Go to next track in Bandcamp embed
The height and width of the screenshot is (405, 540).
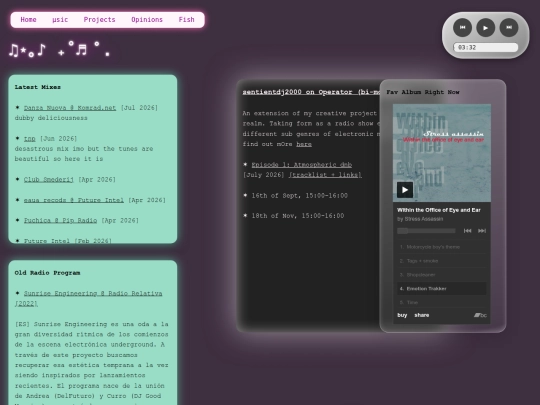point(482,231)
